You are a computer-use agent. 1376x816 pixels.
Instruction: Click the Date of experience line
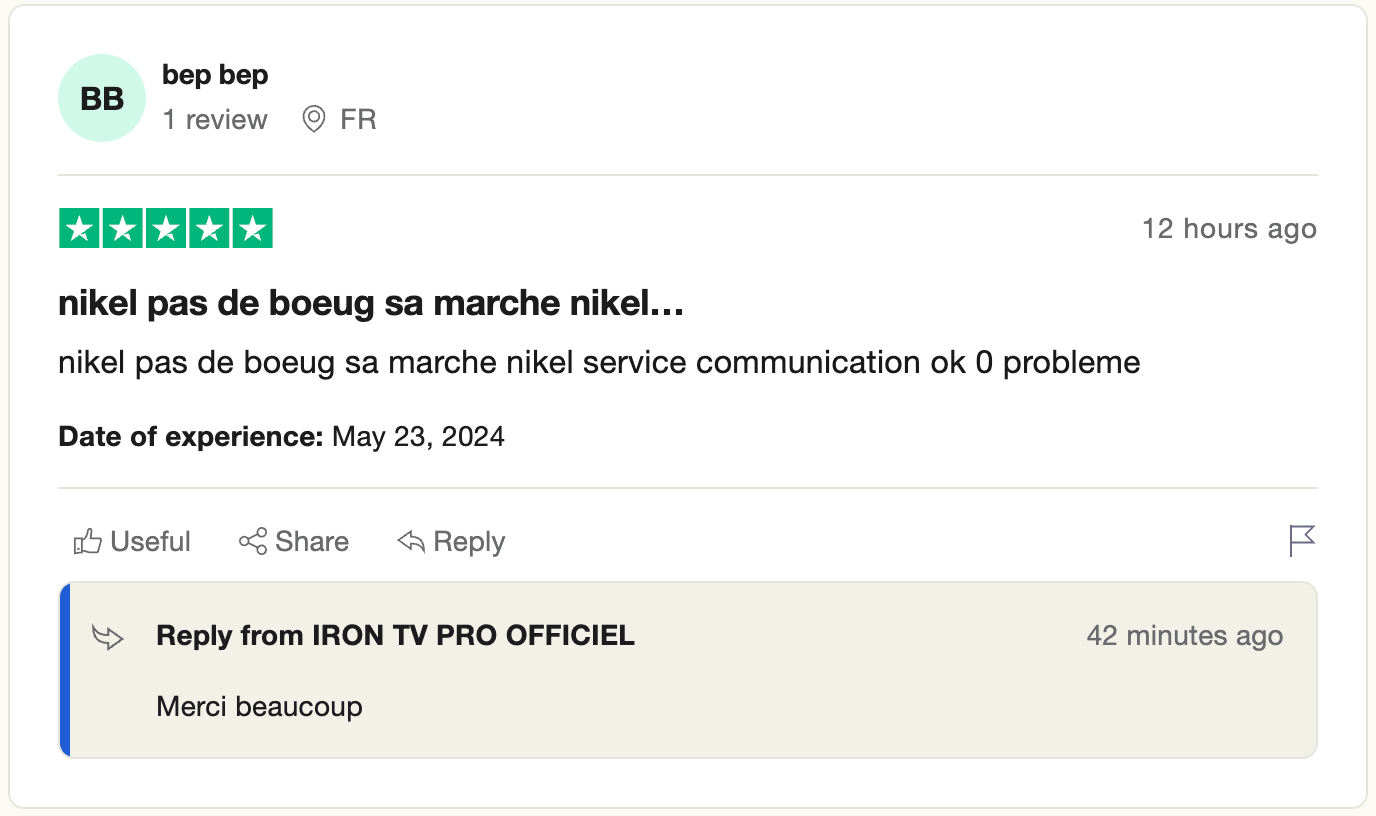click(281, 436)
